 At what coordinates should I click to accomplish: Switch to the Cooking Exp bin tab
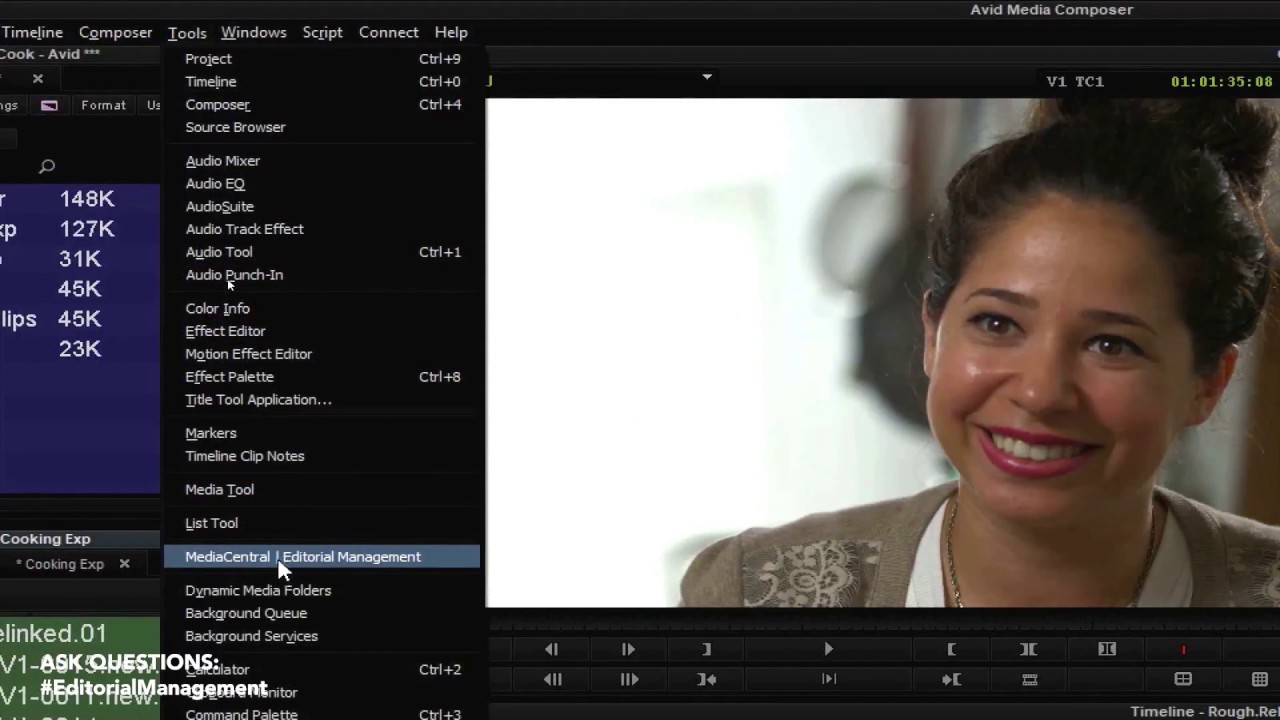click(64, 564)
